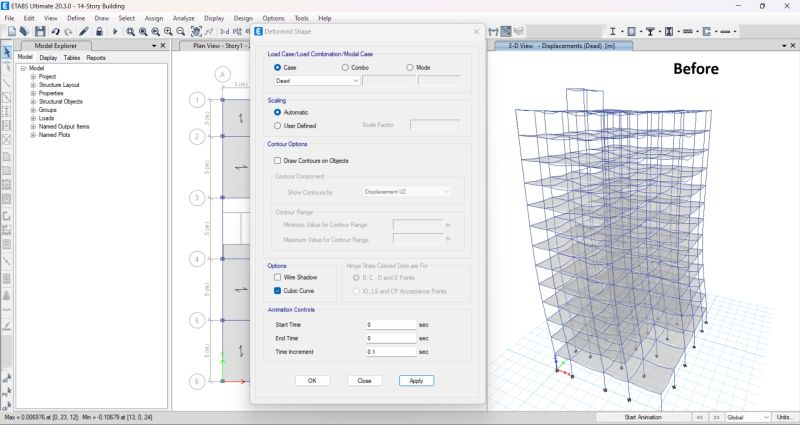Image resolution: width=800 pixels, height=425 pixels.
Task: Select the 3-D View Displacements tab
Action: 561,46
